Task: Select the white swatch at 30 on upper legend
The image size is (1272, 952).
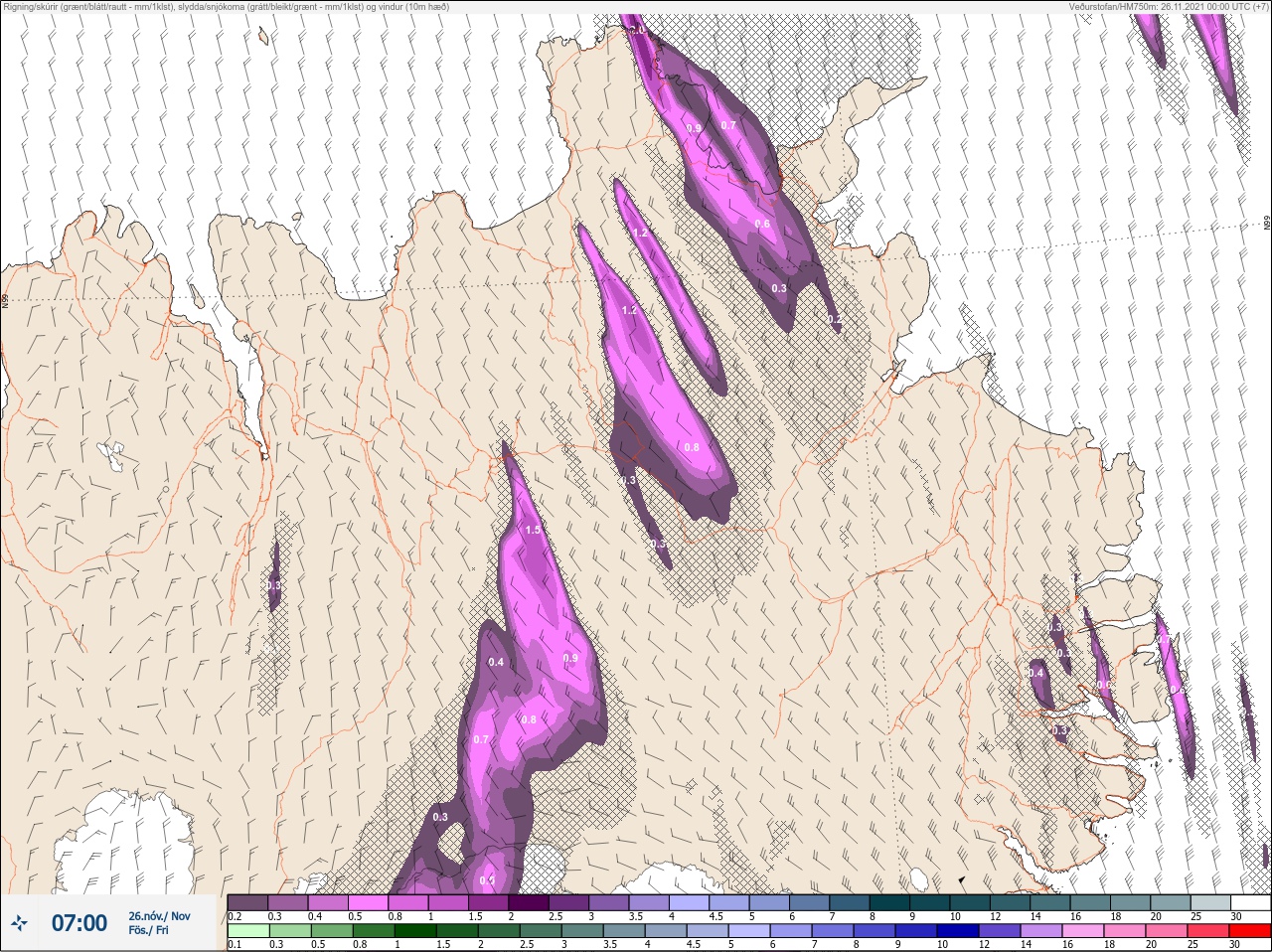Action: pos(1250,902)
